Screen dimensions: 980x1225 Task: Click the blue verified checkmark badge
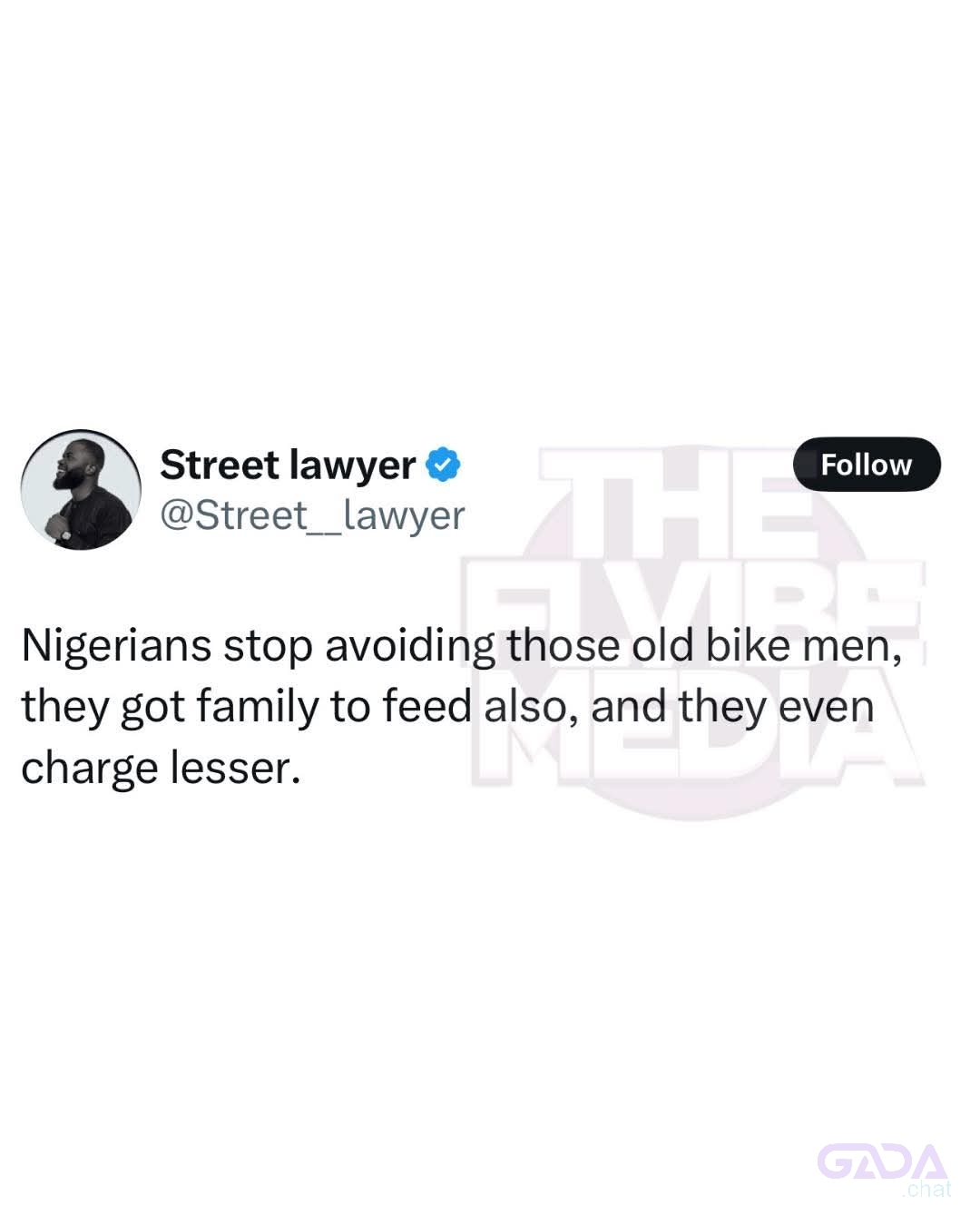(443, 465)
